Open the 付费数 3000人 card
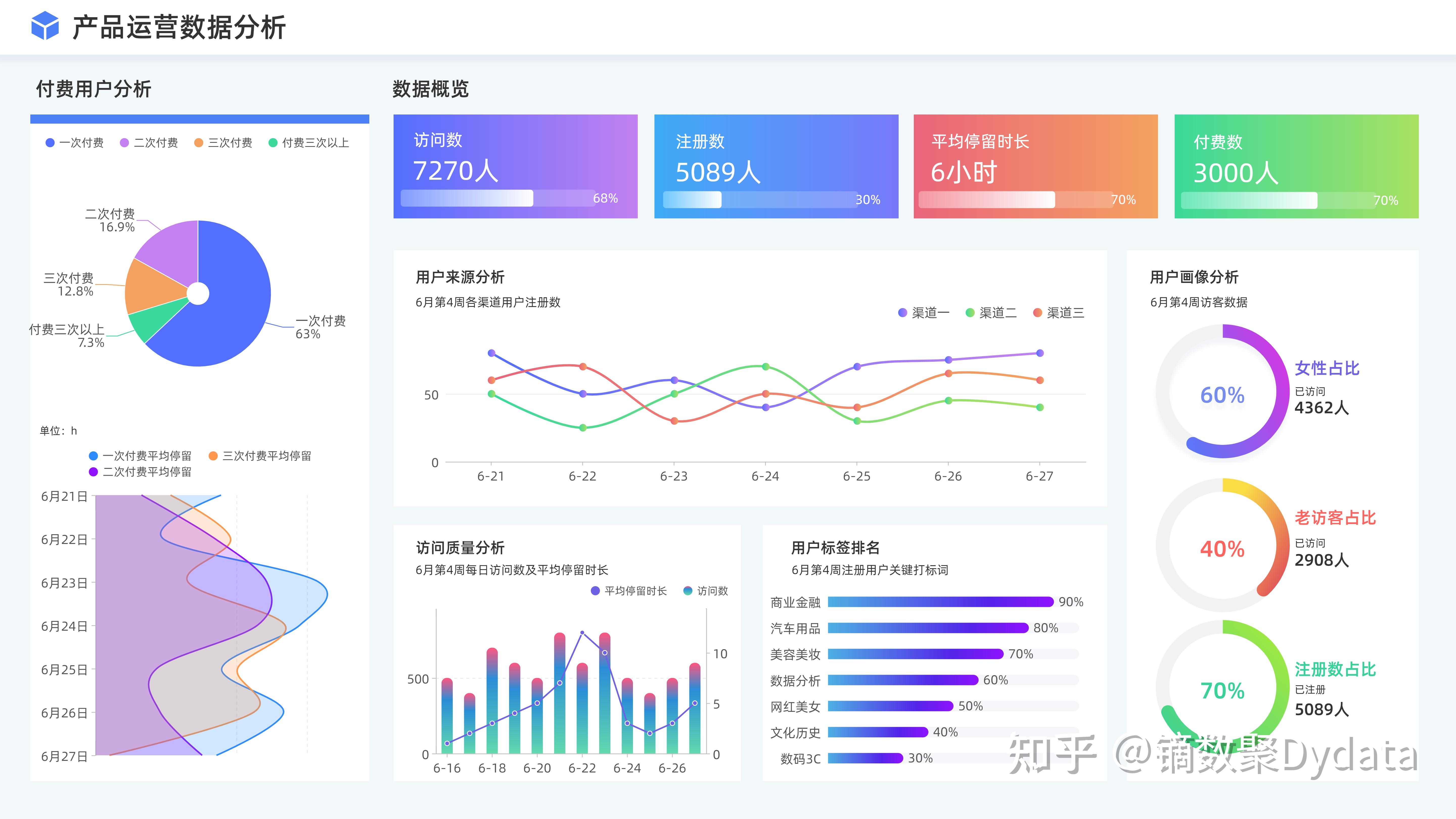 coord(1296,166)
